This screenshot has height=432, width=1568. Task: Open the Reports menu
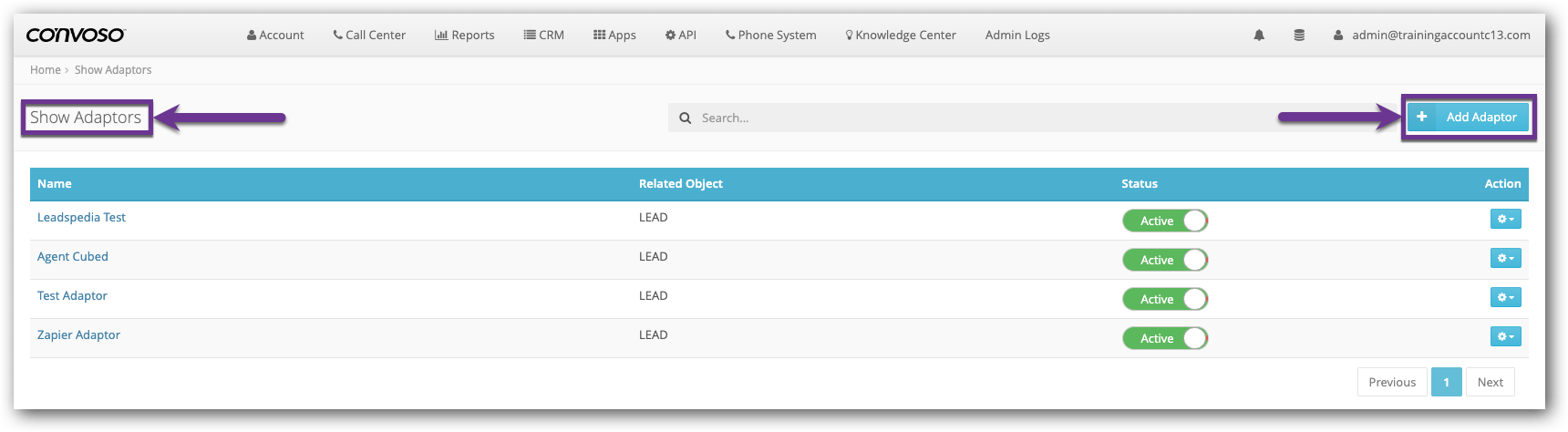pos(465,36)
